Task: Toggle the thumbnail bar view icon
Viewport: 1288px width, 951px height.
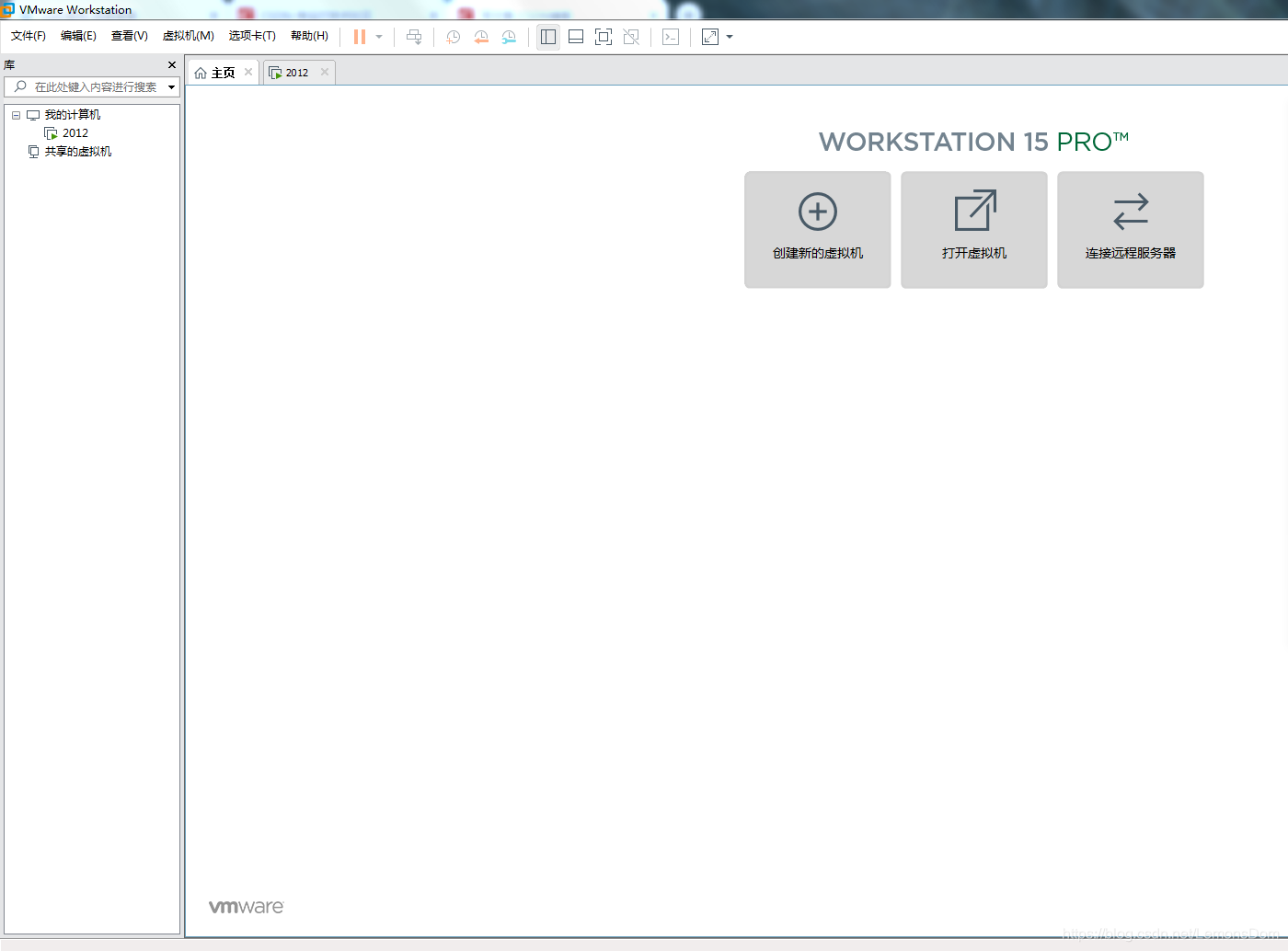Action: point(576,37)
